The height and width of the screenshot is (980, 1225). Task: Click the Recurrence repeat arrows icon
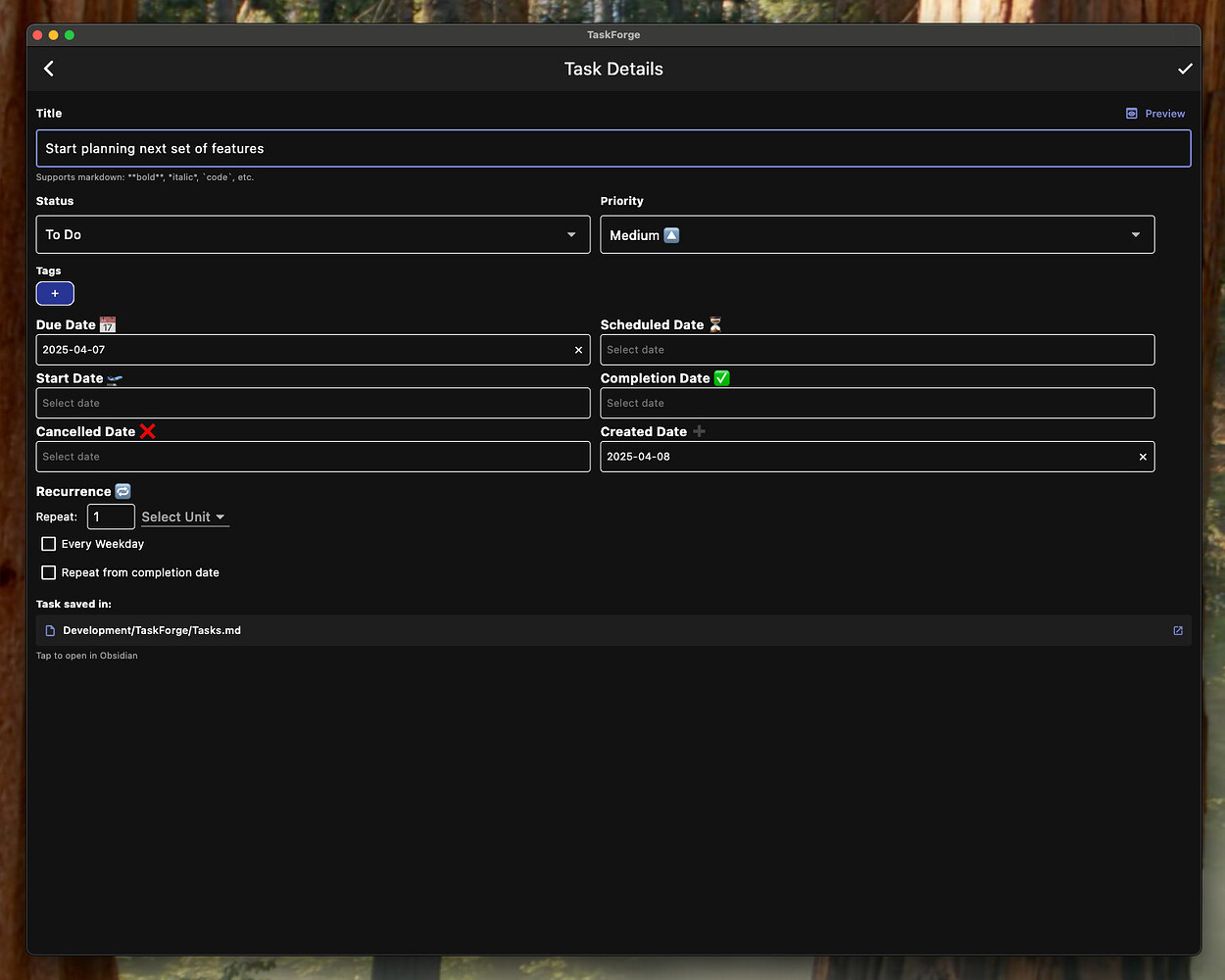[122, 490]
